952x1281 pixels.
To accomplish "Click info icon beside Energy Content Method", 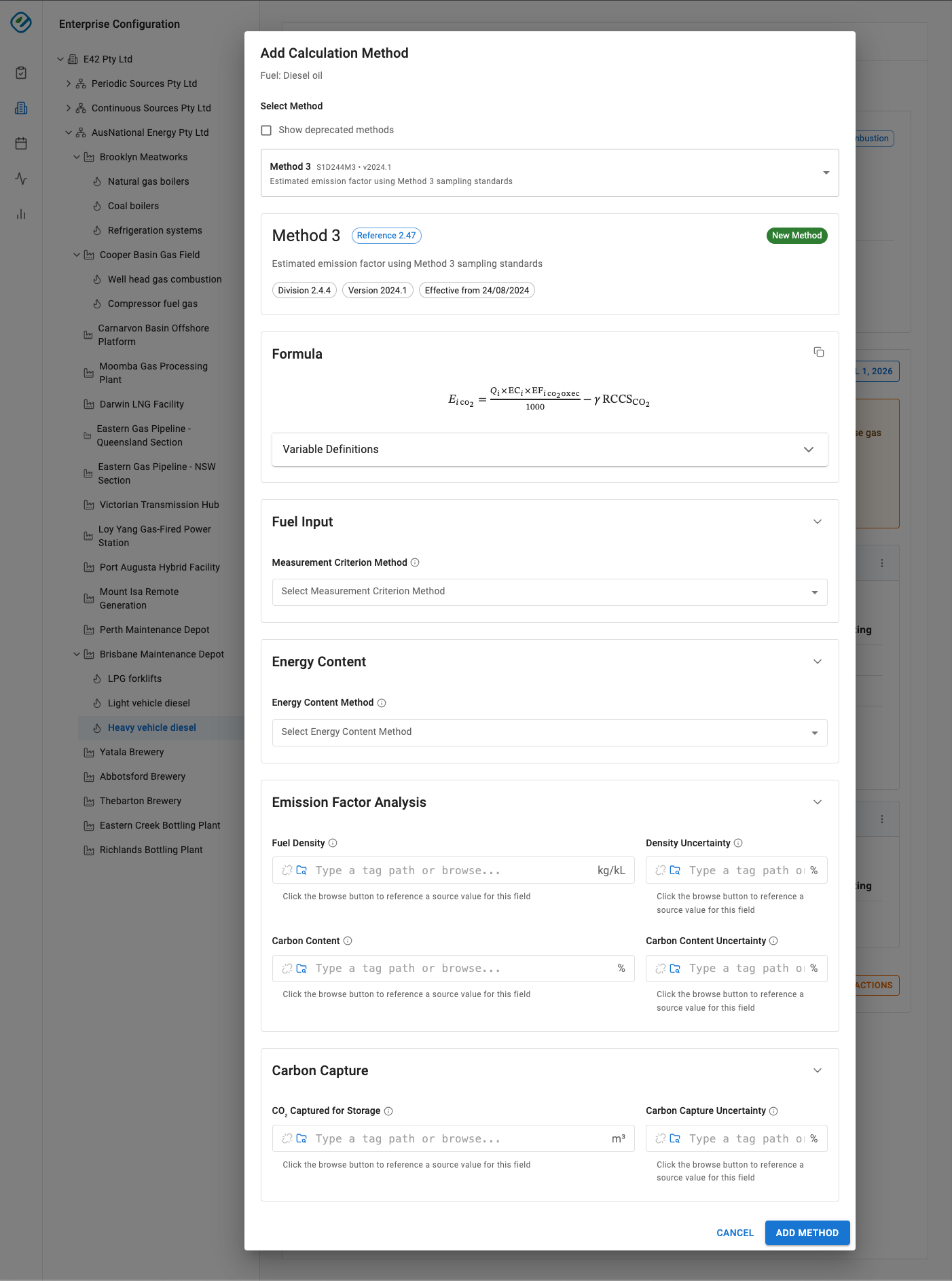I will coord(382,703).
